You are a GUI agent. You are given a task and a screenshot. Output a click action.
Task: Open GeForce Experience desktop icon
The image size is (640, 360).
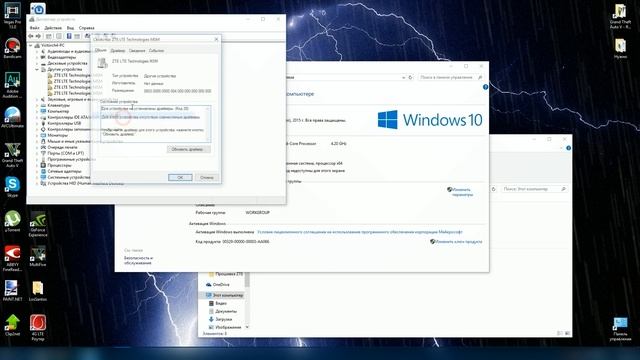(38, 224)
